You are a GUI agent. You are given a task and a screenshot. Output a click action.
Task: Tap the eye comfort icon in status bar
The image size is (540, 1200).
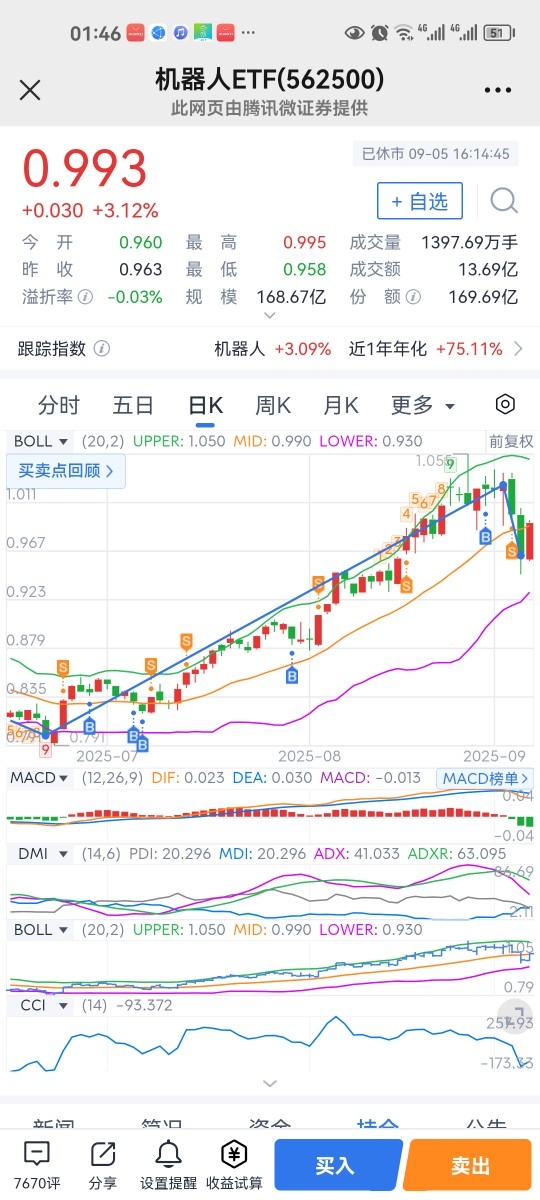pos(354,33)
